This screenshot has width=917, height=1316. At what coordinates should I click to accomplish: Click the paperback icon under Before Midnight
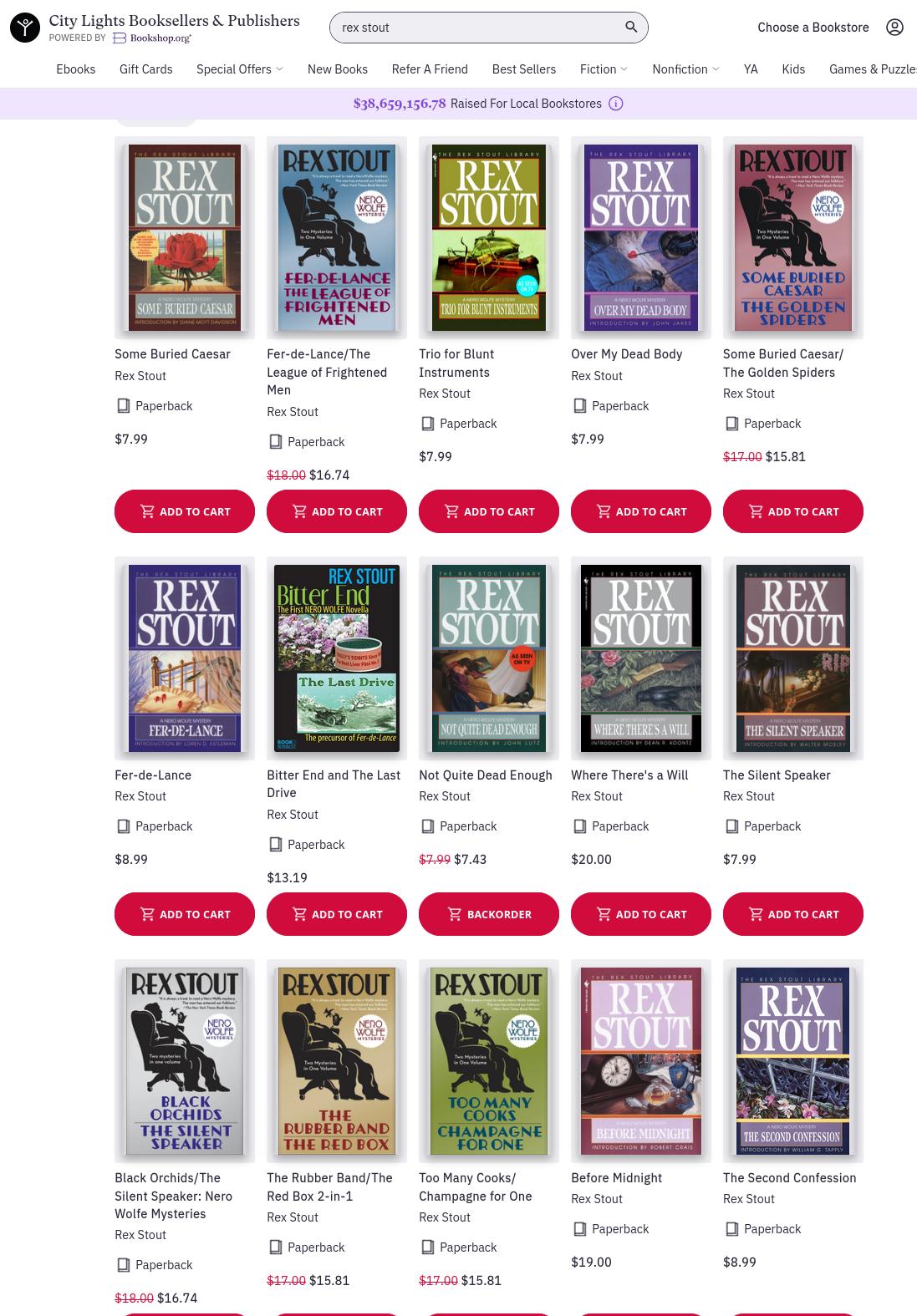coord(580,1229)
